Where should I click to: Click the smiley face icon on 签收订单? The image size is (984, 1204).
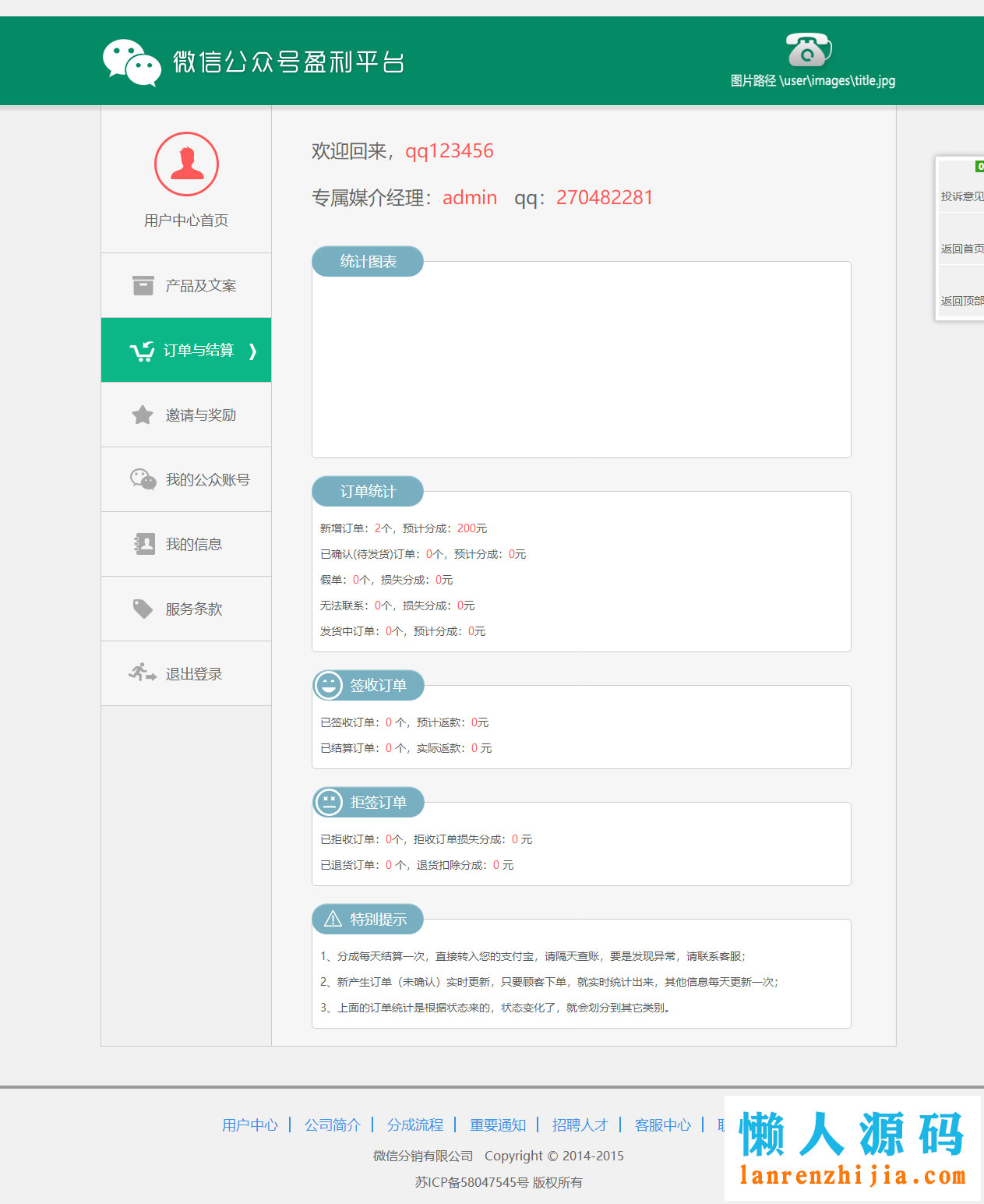(328, 685)
